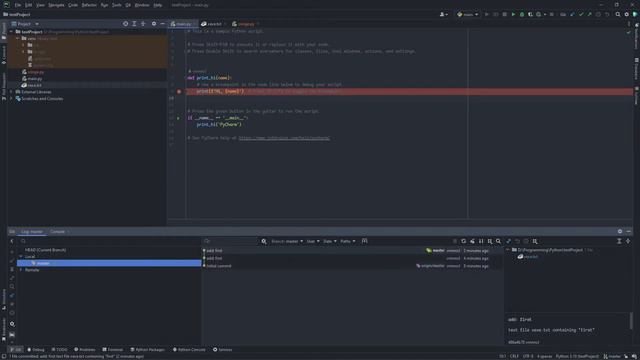Viewport: 640px width, 360px height.
Task: Open the Paths filter dropdown
Action: [348, 241]
